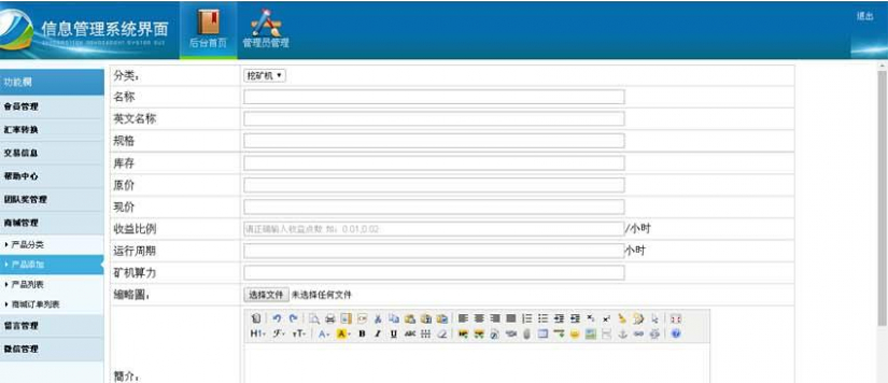Open 帮助中心 sidebar menu
This screenshot has height=383, width=888.
pos(52,176)
